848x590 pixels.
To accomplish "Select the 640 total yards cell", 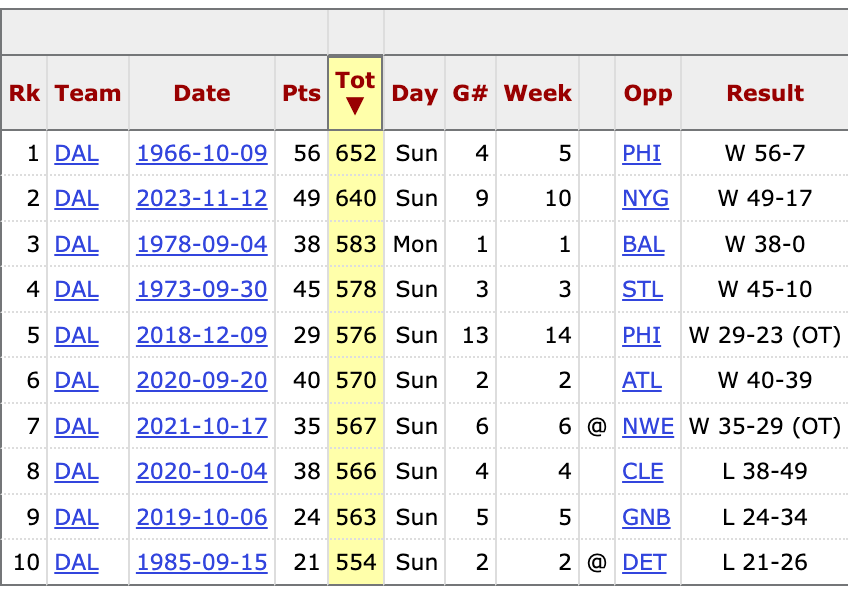I will click(356, 198).
